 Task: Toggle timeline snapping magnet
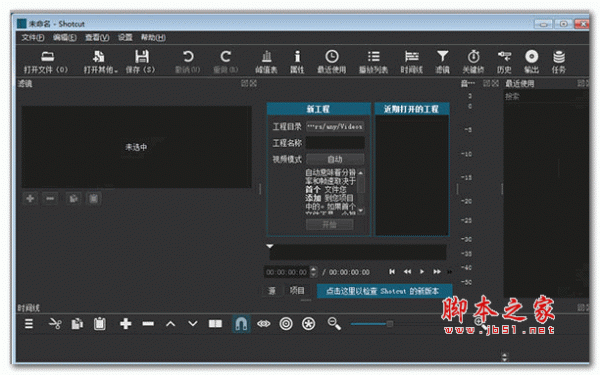(241, 324)
